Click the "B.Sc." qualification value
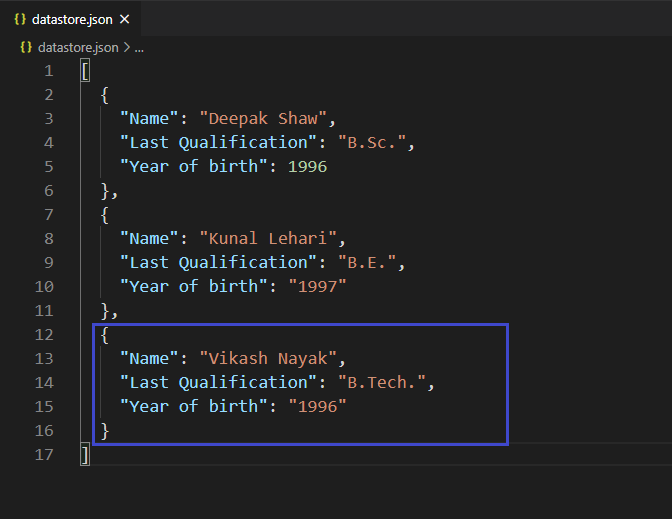Viewport: 672px width, 519px height. (371, 142)
